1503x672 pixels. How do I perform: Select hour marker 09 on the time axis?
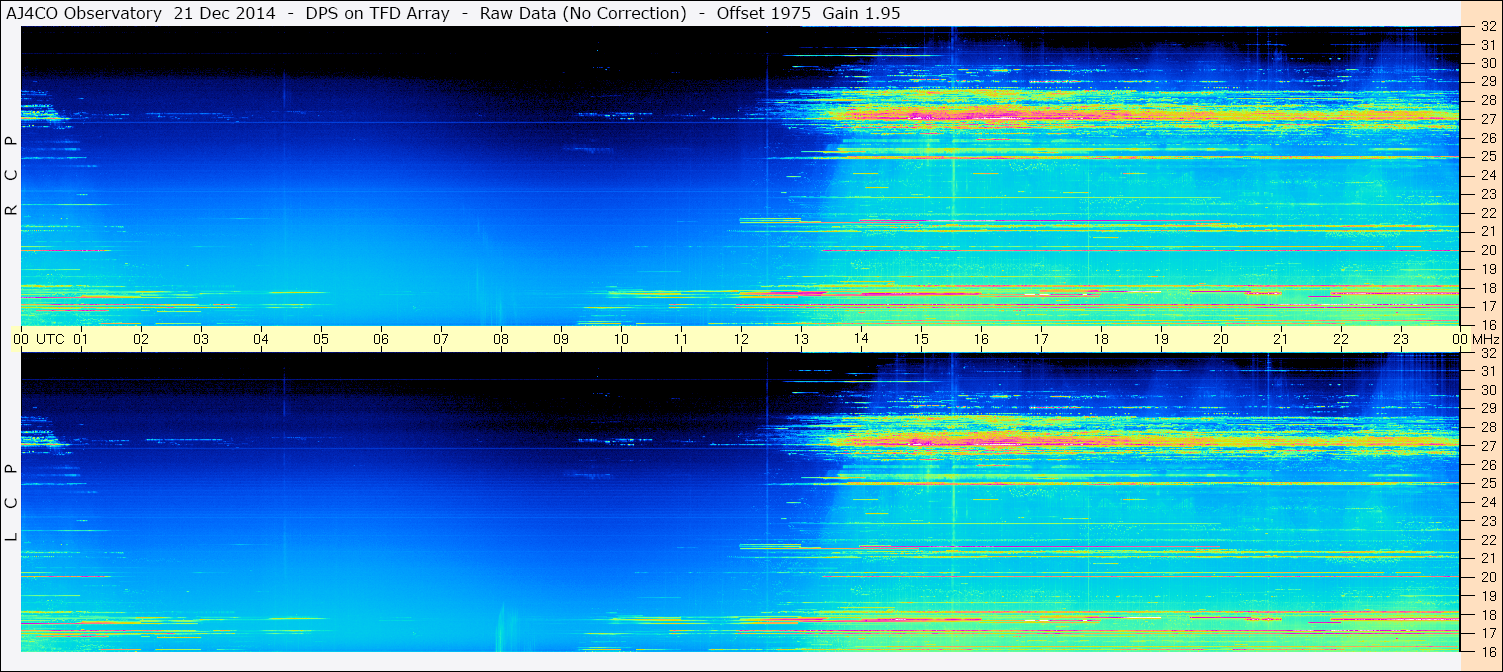(561, 339)
